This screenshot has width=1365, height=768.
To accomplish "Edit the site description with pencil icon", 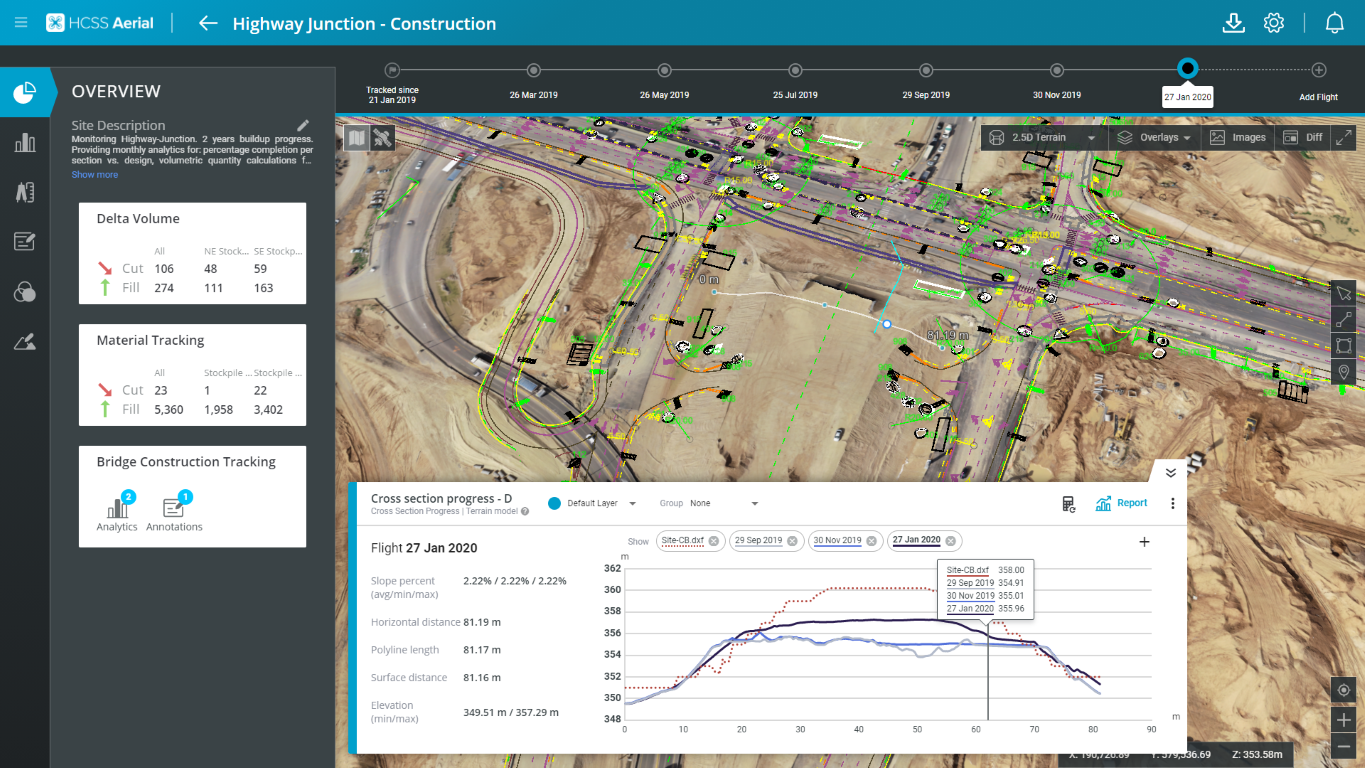I will click(304, 125).
